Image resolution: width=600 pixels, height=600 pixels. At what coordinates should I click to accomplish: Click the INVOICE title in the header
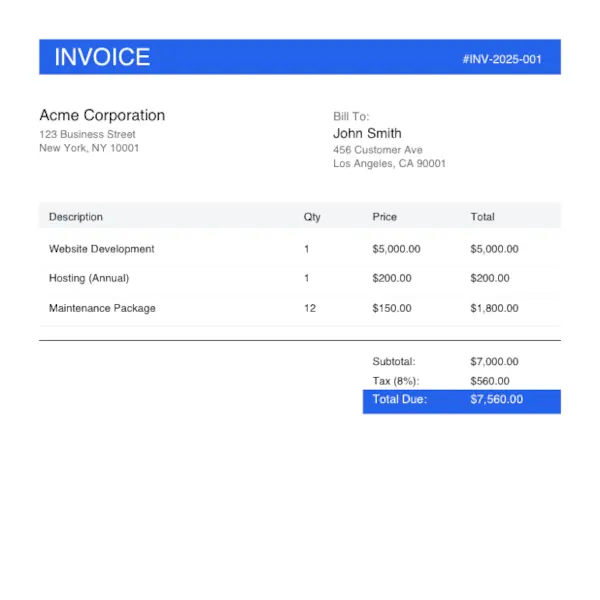[102, 57]
